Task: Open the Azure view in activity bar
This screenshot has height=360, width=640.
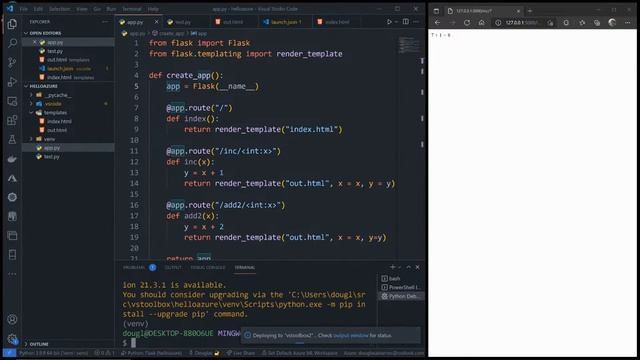Action: pos(12,178)
